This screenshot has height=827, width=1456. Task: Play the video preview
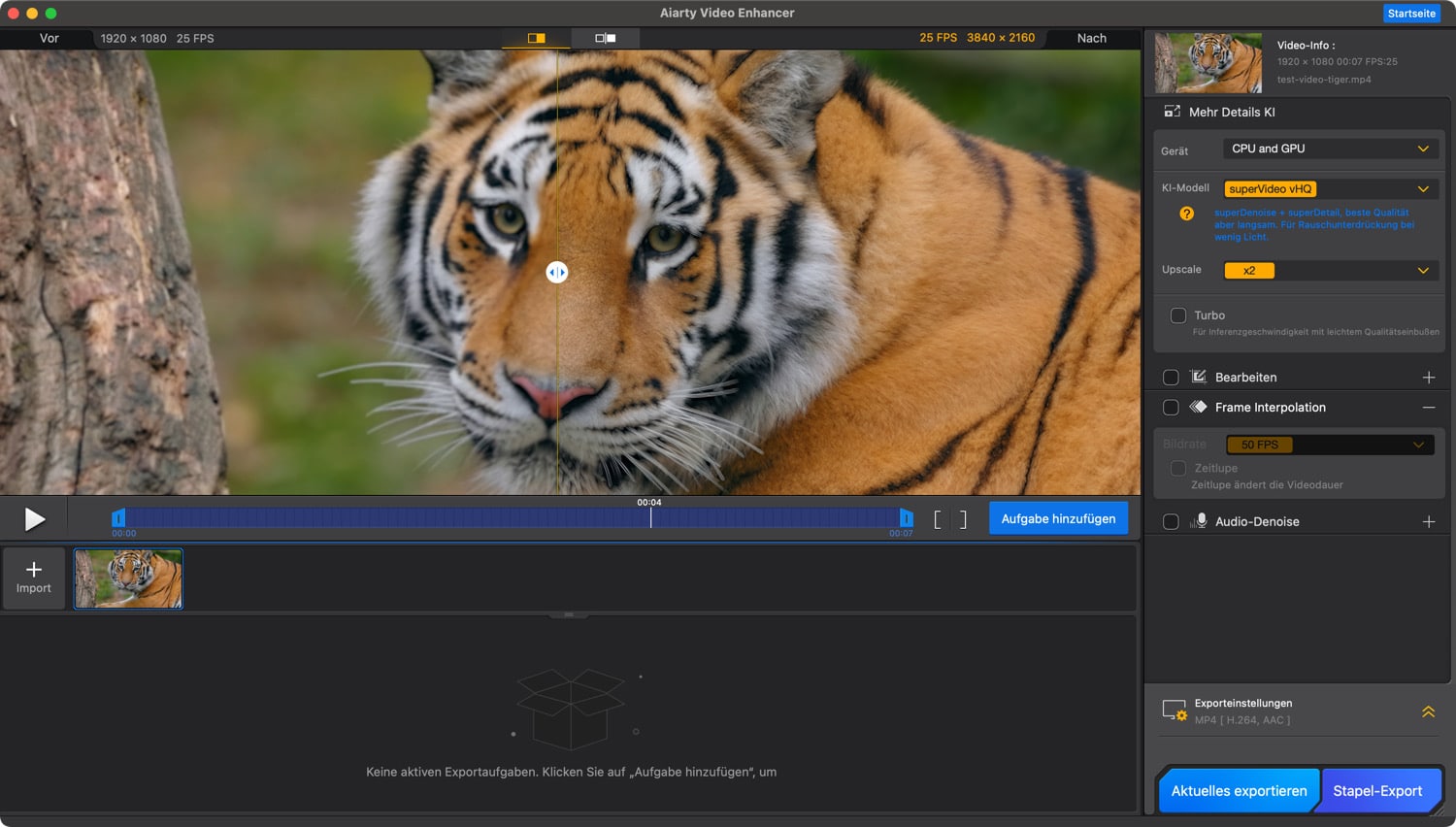tap(34, 519)
